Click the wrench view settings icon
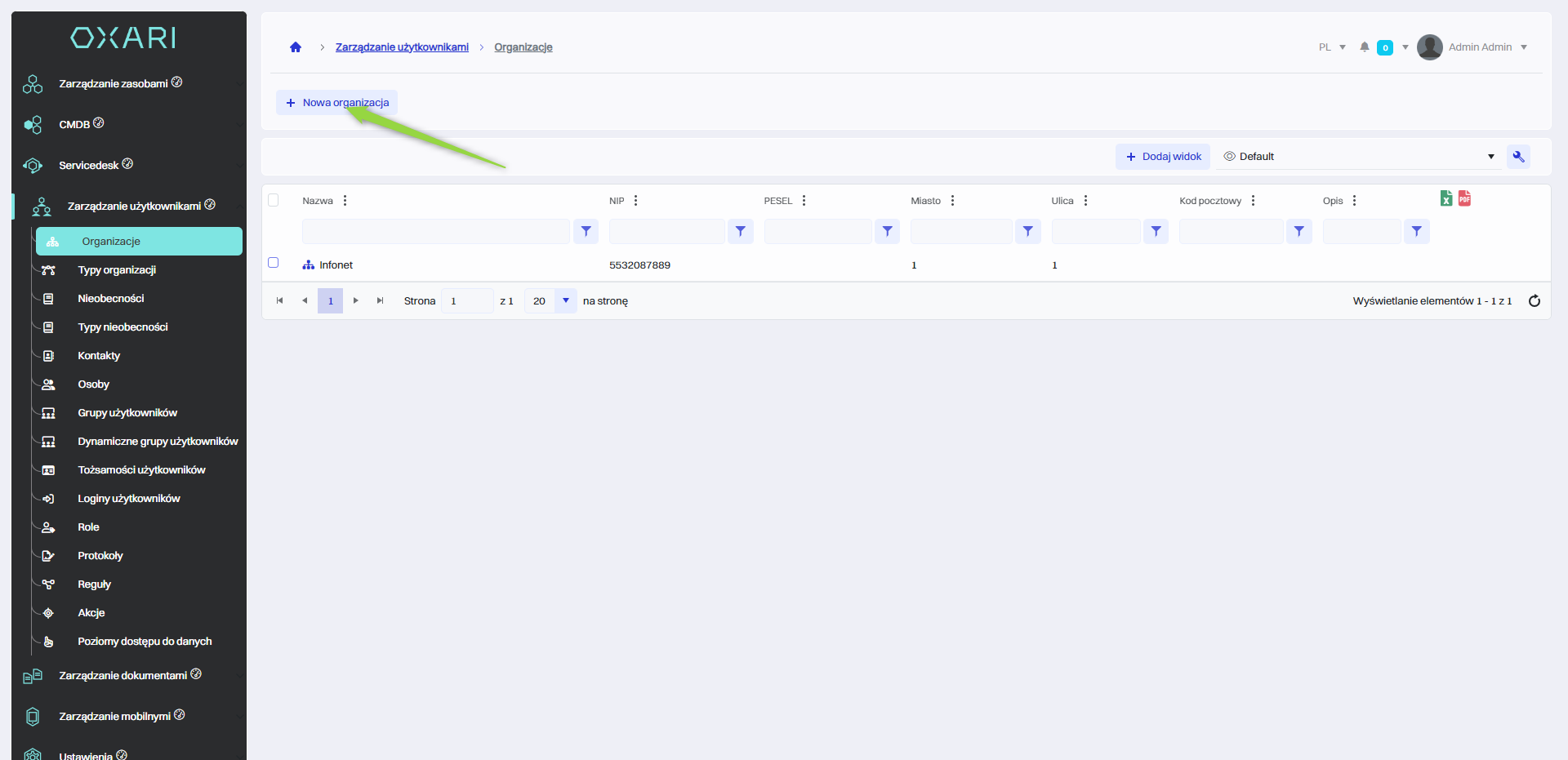The image size is (1568, 760). (1518, 157)
